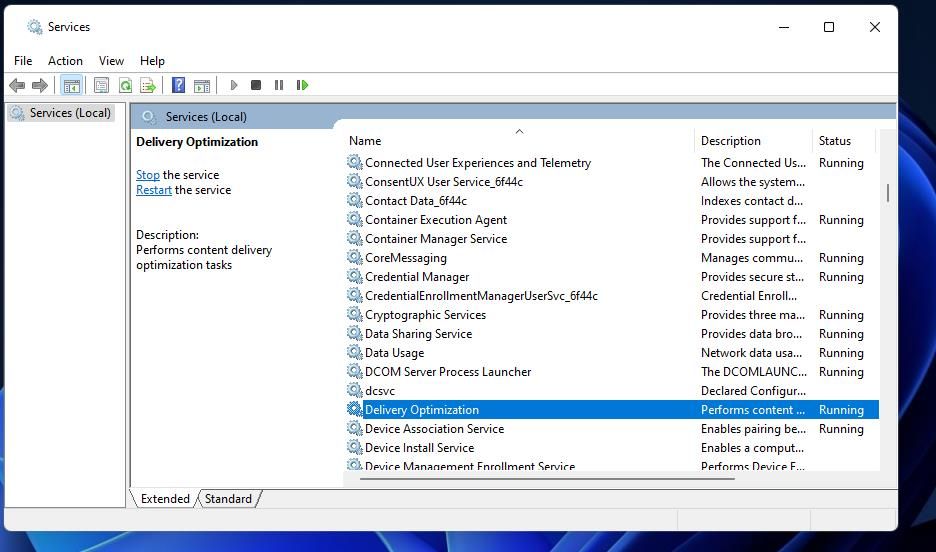This screenshot has width=936, height=552.
Task: Click the Delivery Optimization heading in details pane
Action: coord(197,142)
